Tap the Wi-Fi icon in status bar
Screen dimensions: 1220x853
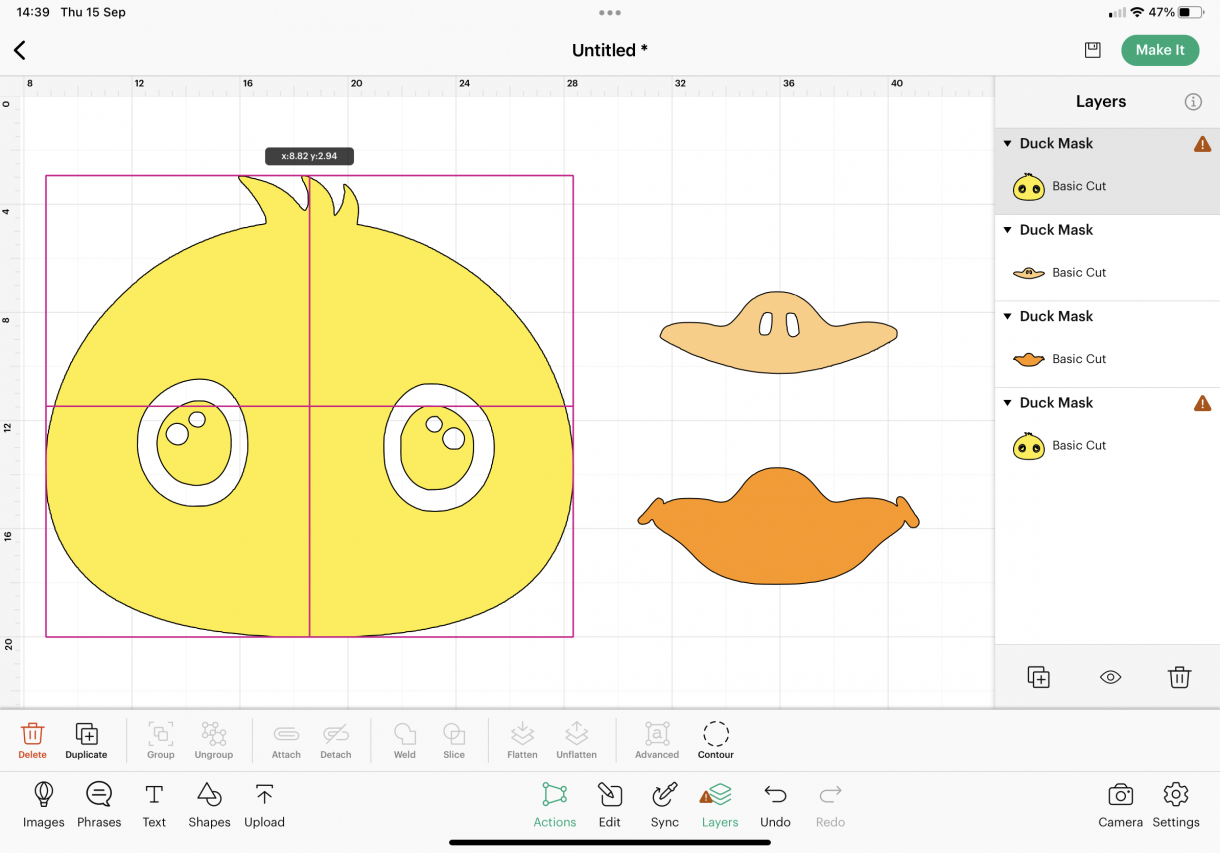(1137, 12)
